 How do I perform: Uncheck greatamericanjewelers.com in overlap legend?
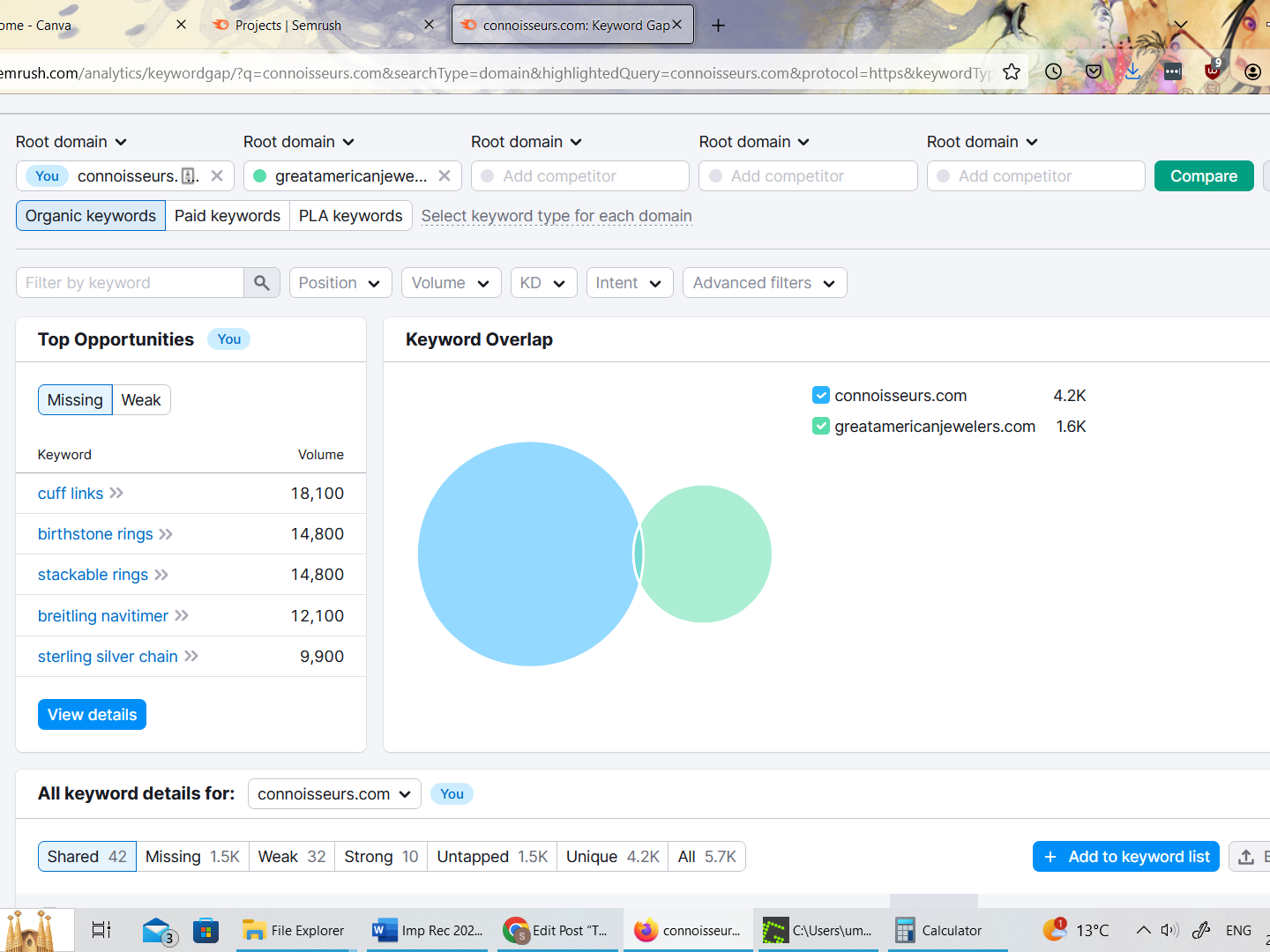821,426
